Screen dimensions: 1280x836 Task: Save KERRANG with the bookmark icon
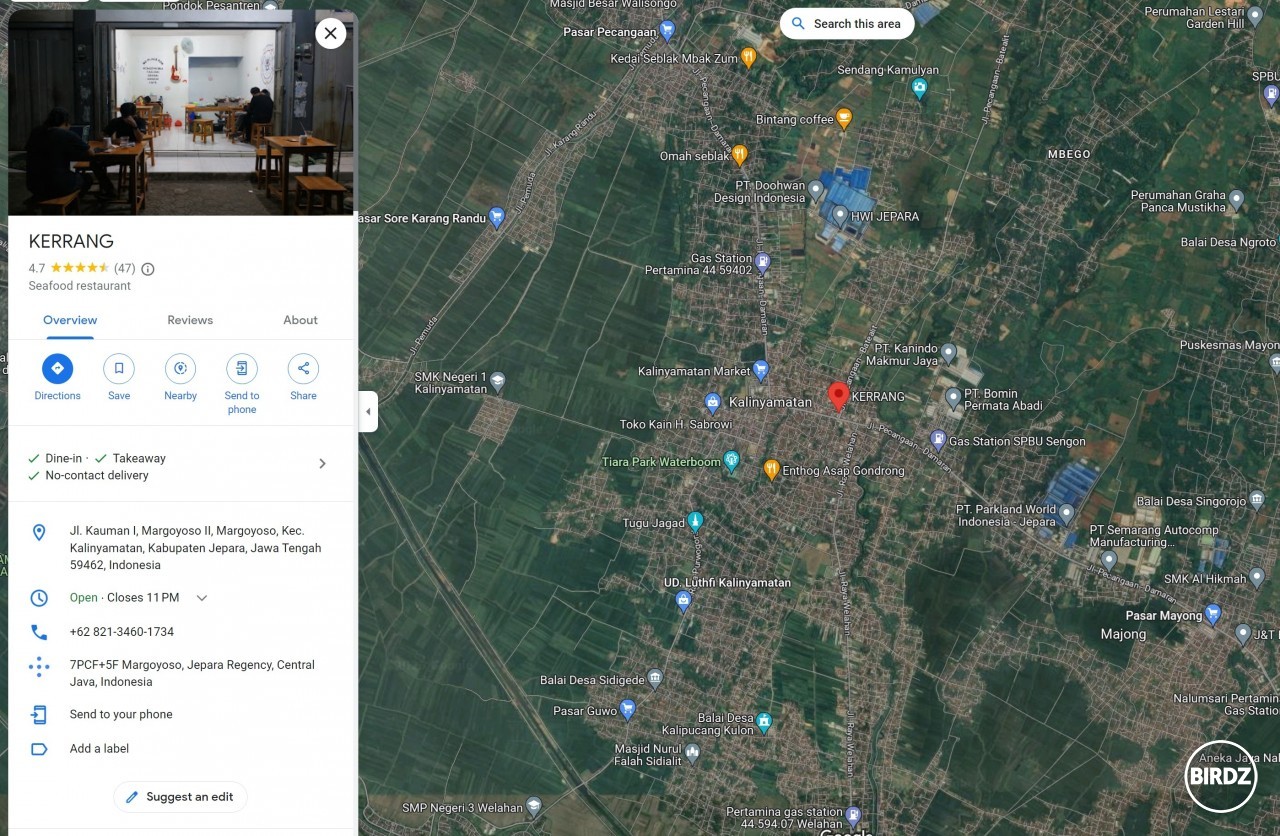(119, 368)
